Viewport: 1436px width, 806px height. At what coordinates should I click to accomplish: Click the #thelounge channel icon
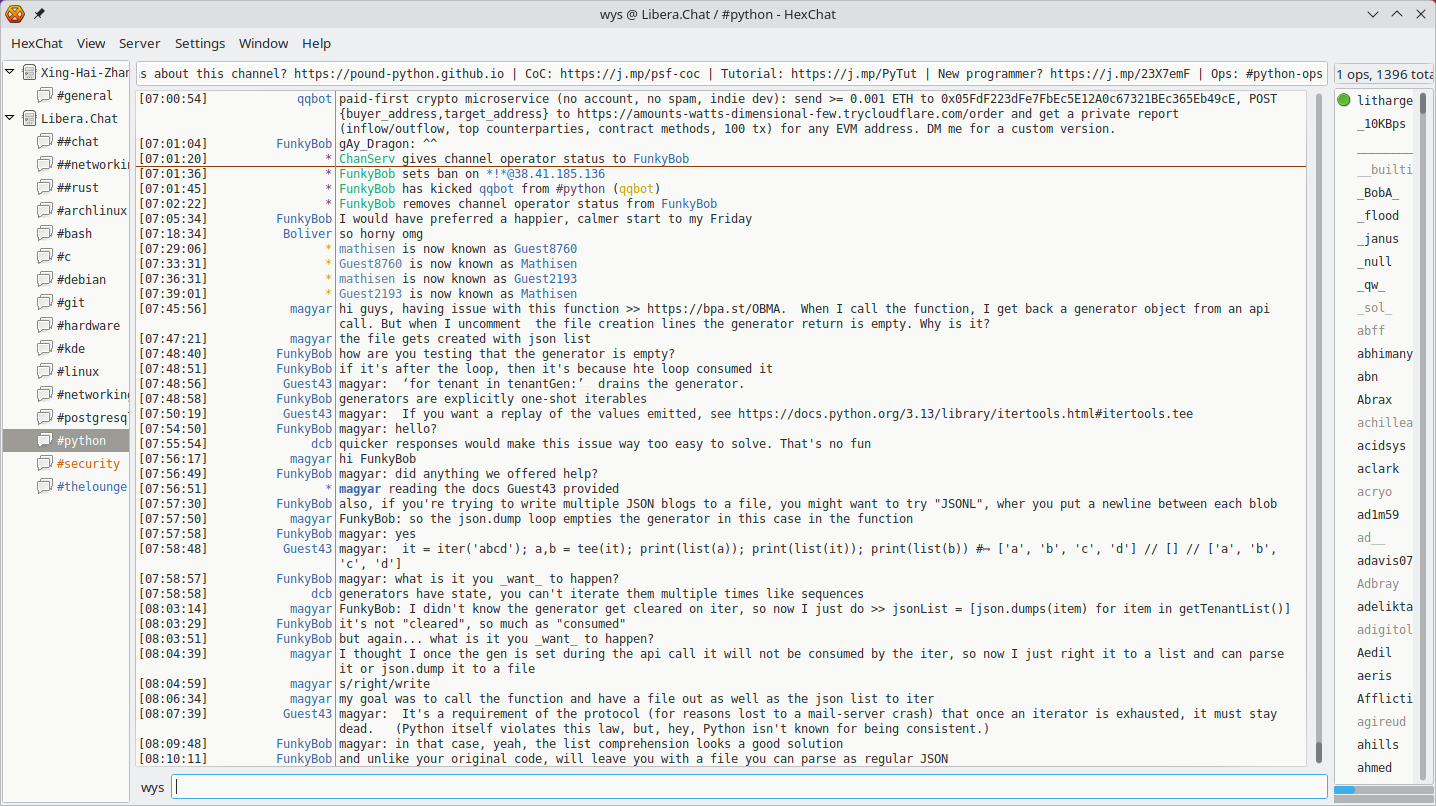pyautogui.click(x=45, y=486)
